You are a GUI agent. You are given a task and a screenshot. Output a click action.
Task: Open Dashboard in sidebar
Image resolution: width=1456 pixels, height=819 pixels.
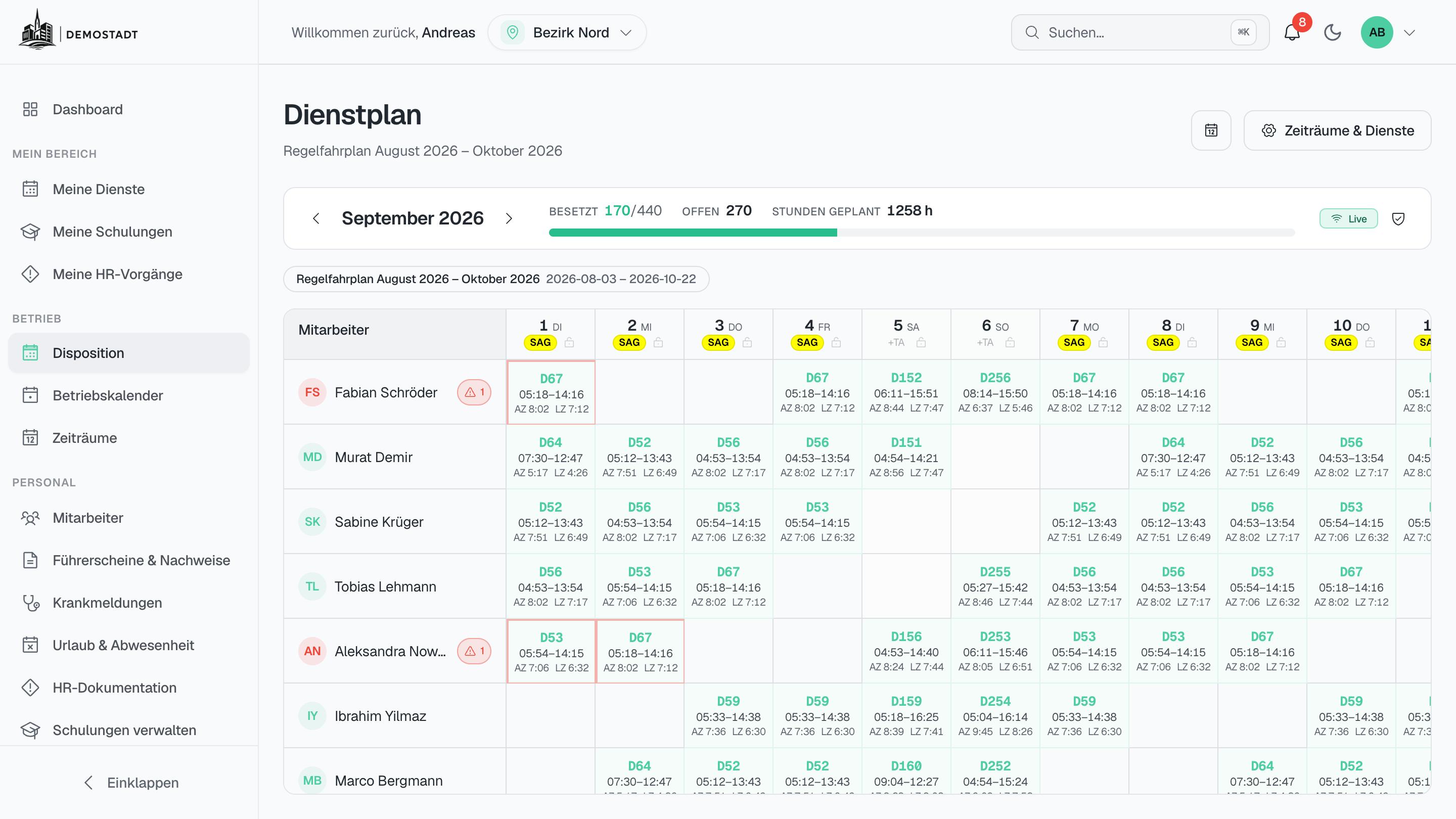129,109
